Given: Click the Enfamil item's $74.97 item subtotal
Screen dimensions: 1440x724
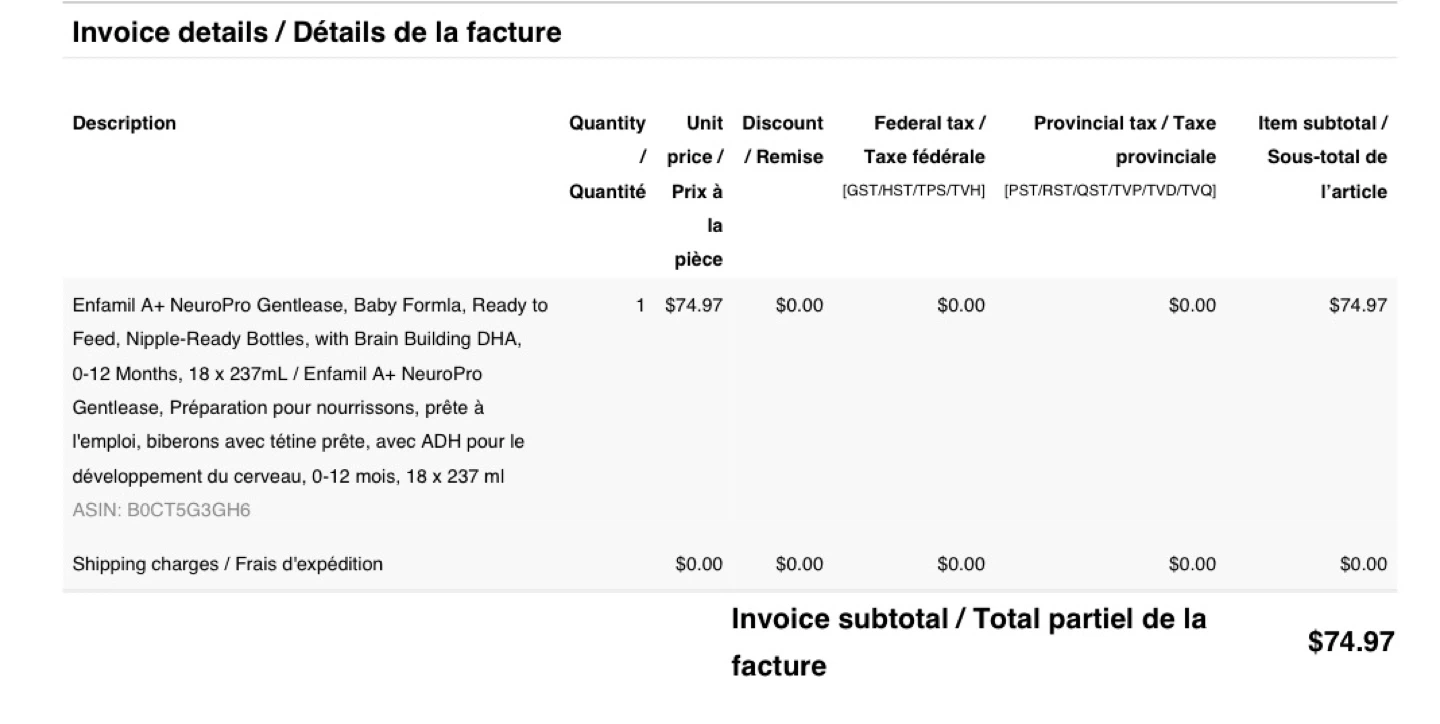Looking at the screenshot, I should pyautogui.click(x=1357, y=305).
